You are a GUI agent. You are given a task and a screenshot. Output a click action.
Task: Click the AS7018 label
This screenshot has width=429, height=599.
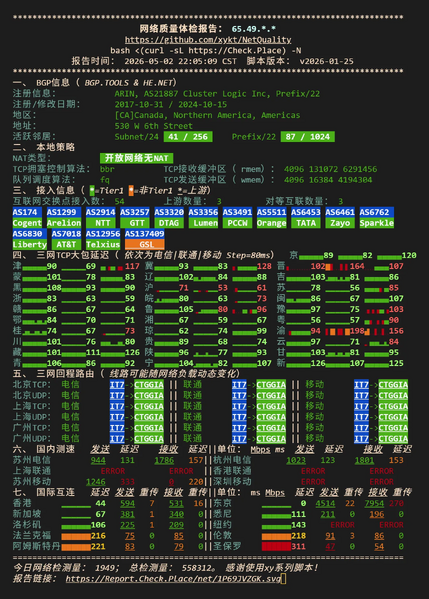(x=66, y=233)
